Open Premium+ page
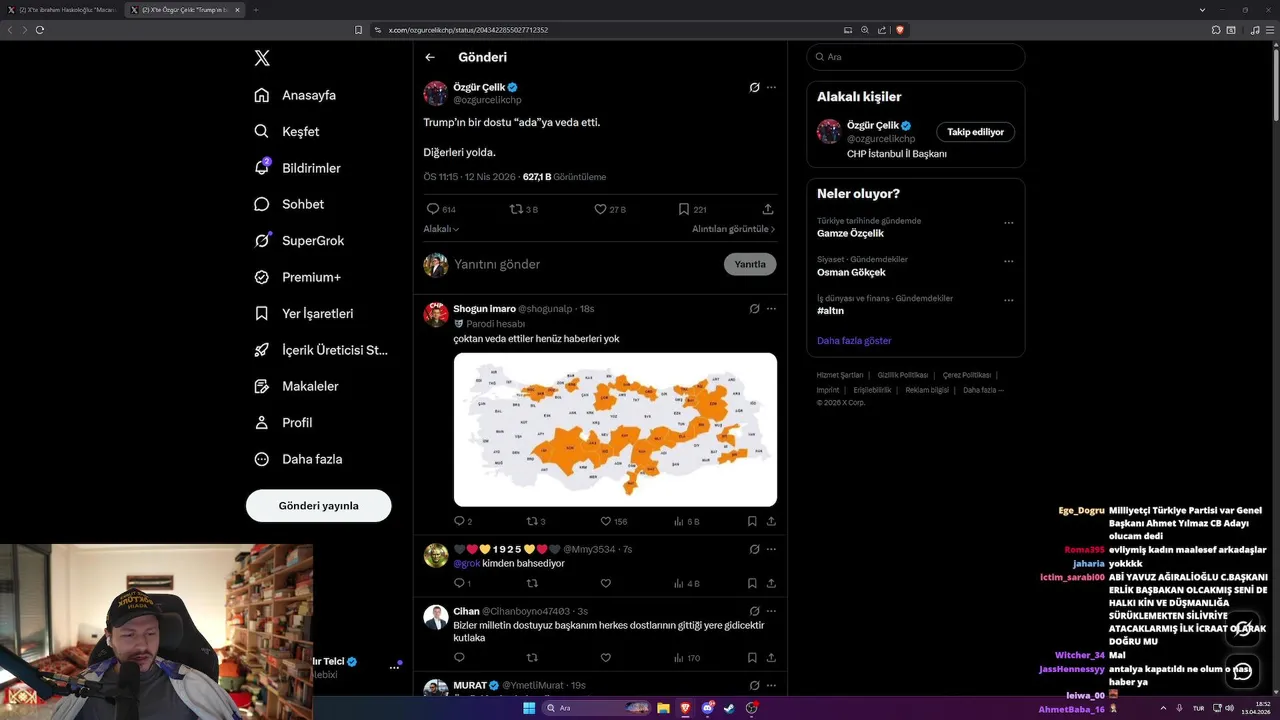This screenshot has width=1280, height=720. pyautogui.click(x=297, y=277)
